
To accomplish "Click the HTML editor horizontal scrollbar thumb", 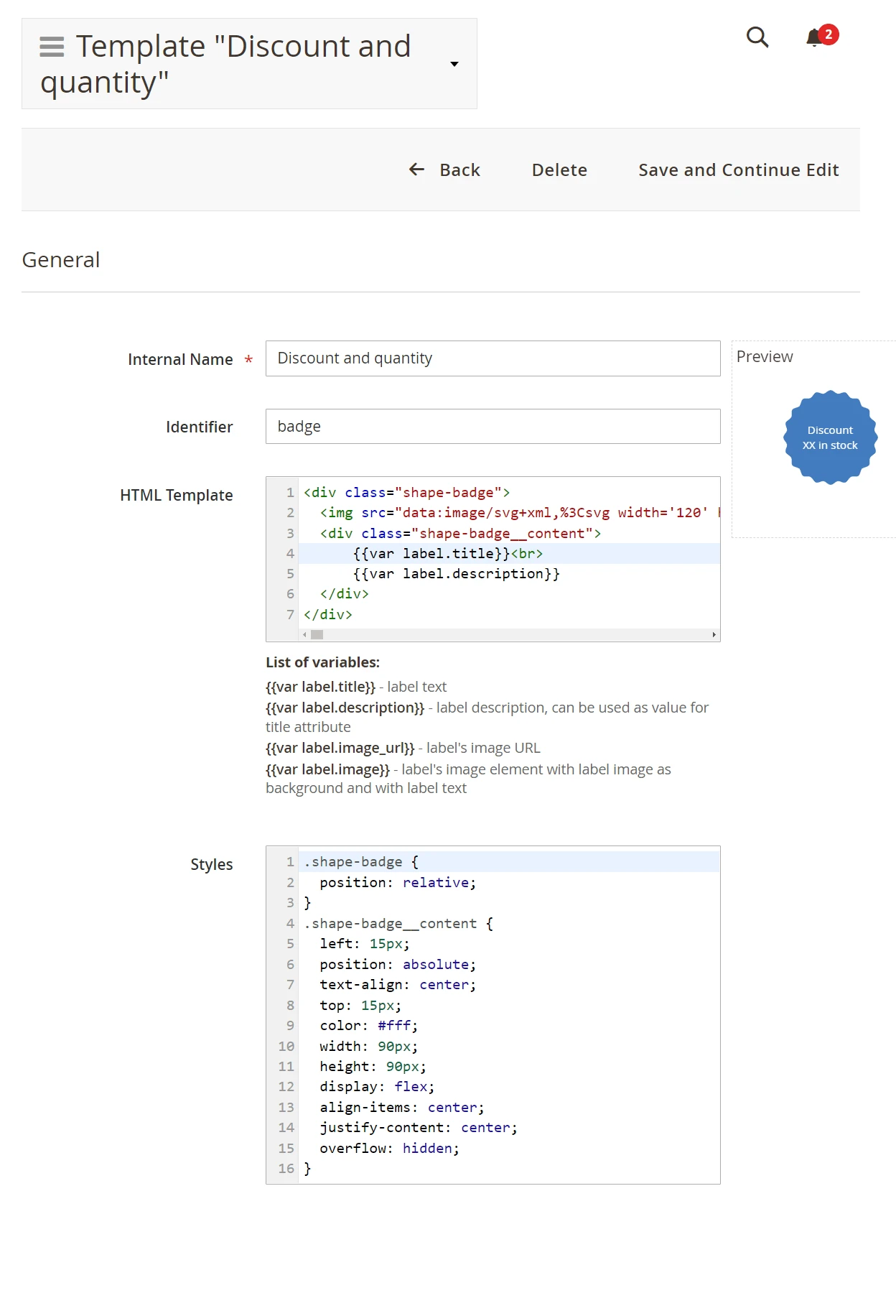I will (x=317, y=635).
